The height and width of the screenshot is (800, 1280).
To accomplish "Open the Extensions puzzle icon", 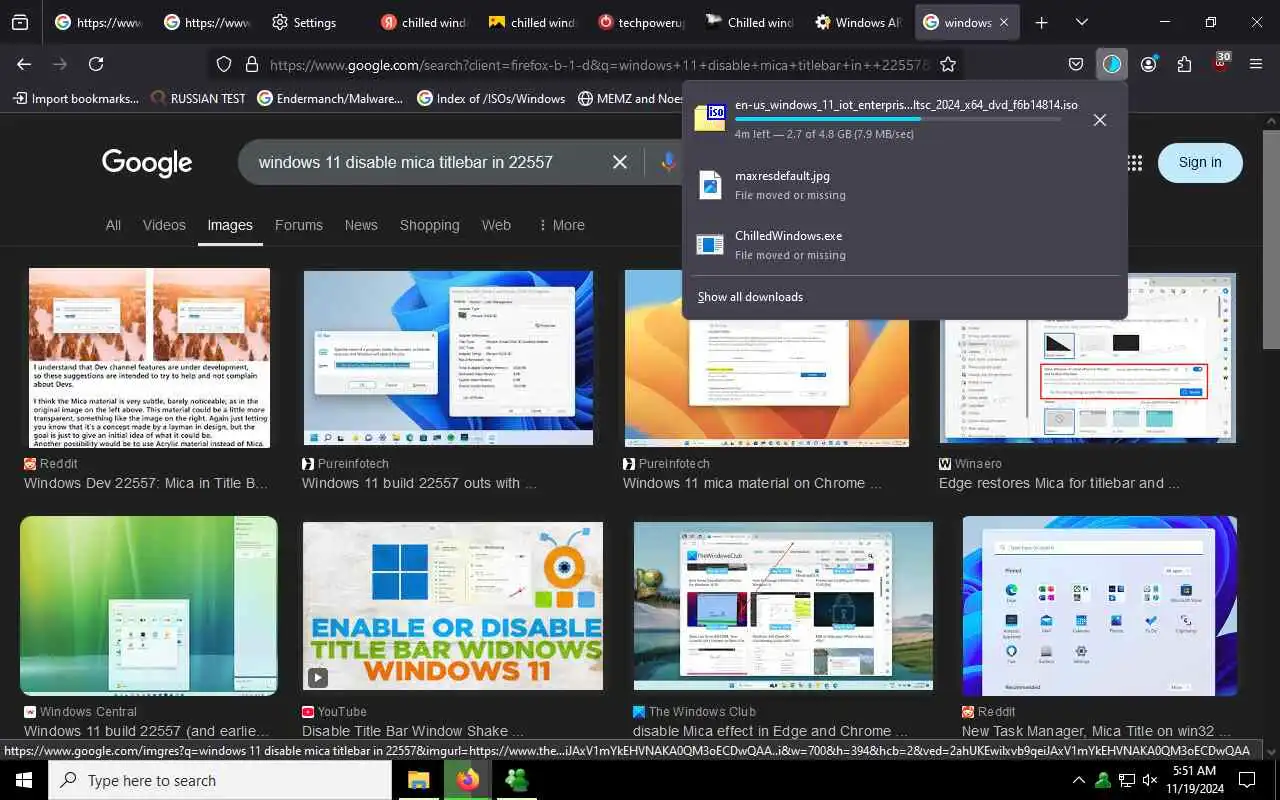I will click(1184, 64).
